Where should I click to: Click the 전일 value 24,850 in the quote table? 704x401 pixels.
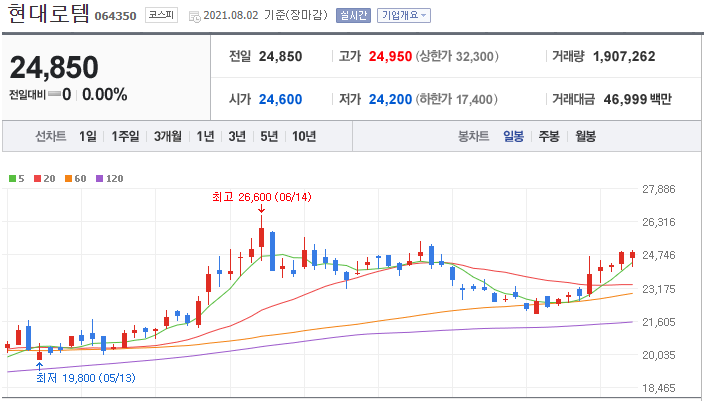[x=280, y=57]
